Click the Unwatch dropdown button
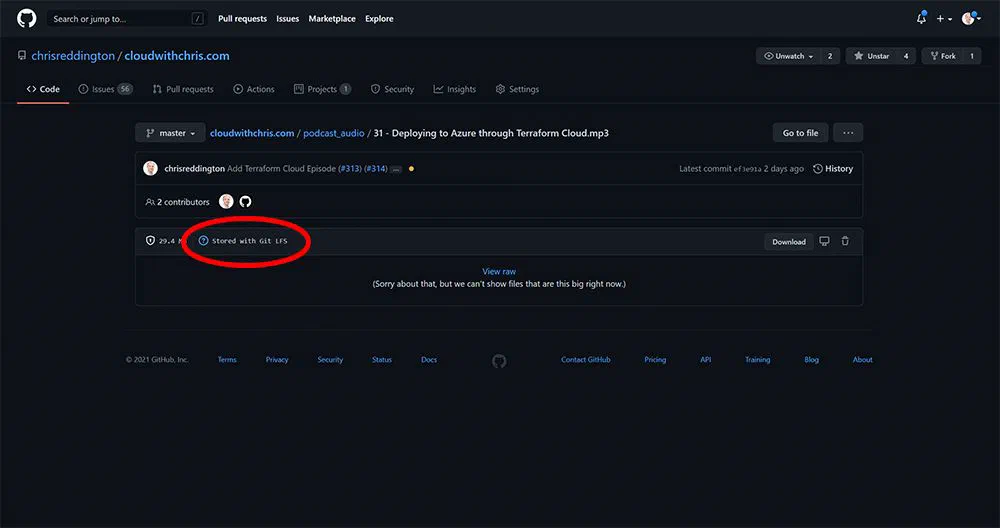Screen dimensions: 1000x528 788,56
